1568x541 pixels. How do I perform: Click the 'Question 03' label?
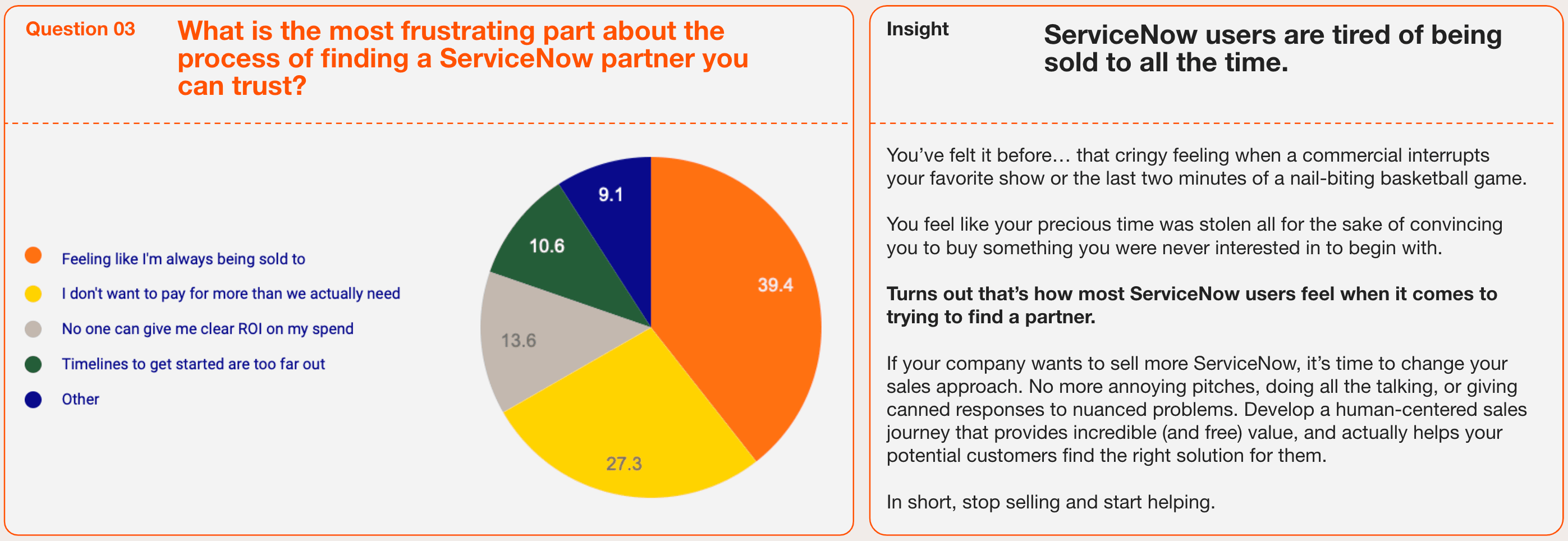[x=80, y=29]
